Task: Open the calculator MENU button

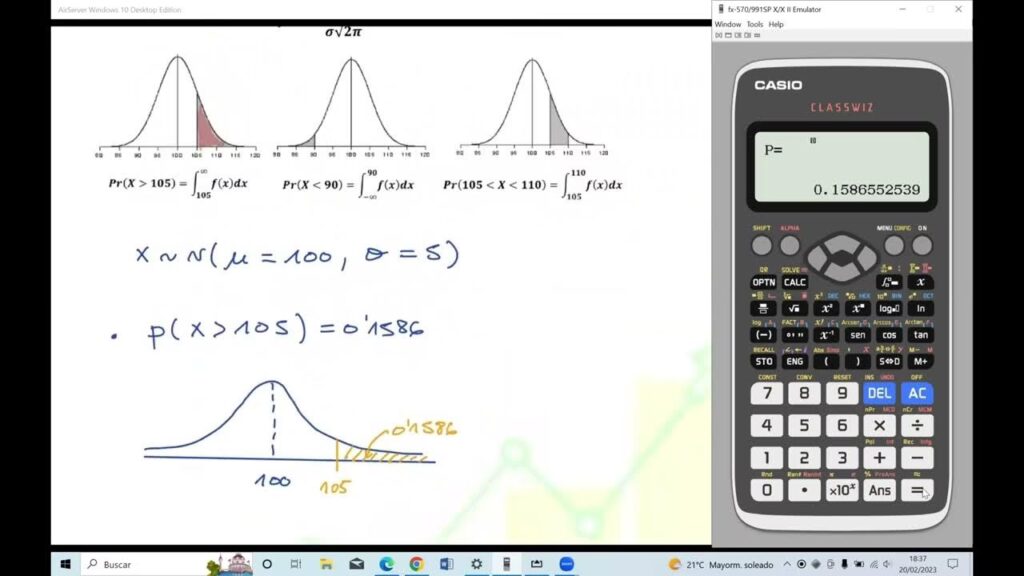Action: 894,246
